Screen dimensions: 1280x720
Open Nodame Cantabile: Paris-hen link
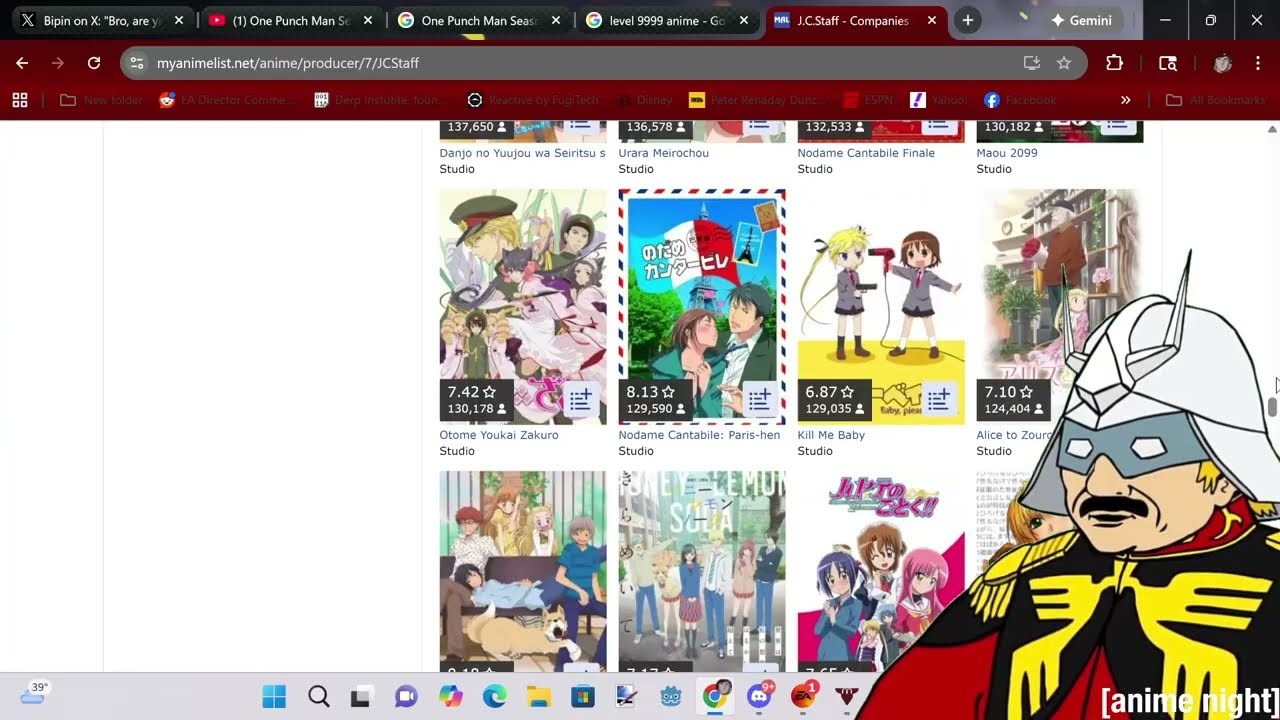pyautogui.click(x=699, y=435)
